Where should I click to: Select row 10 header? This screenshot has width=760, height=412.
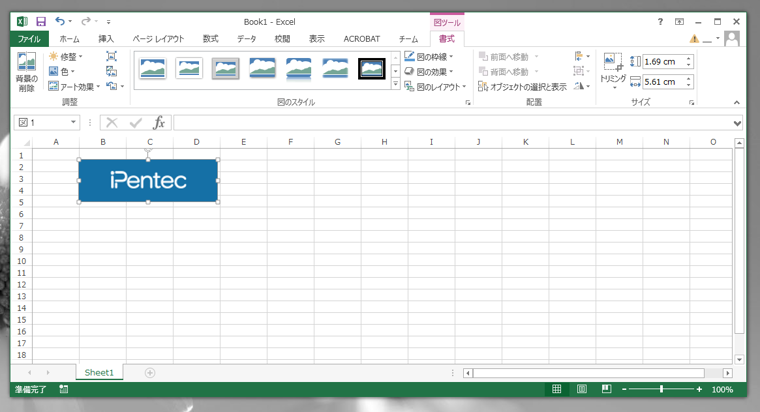21,261
